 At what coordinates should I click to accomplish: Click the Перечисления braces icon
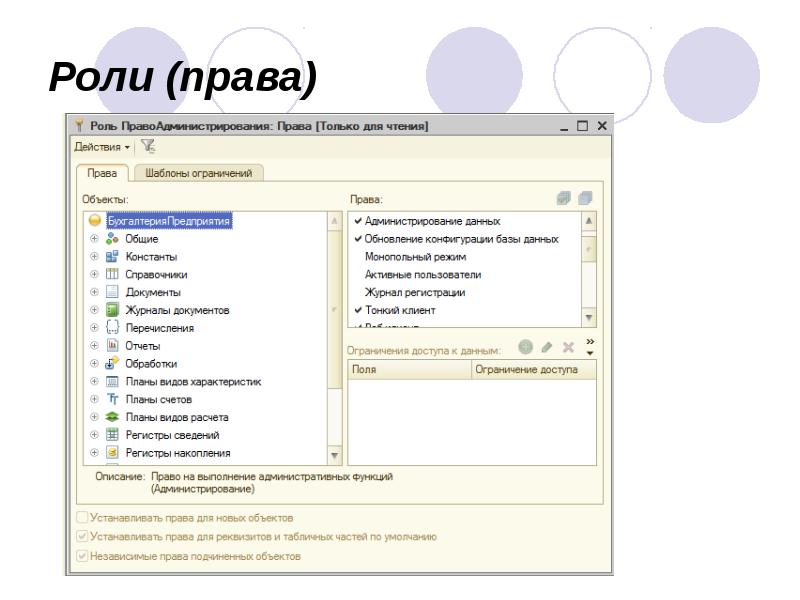tap(112, 328)
